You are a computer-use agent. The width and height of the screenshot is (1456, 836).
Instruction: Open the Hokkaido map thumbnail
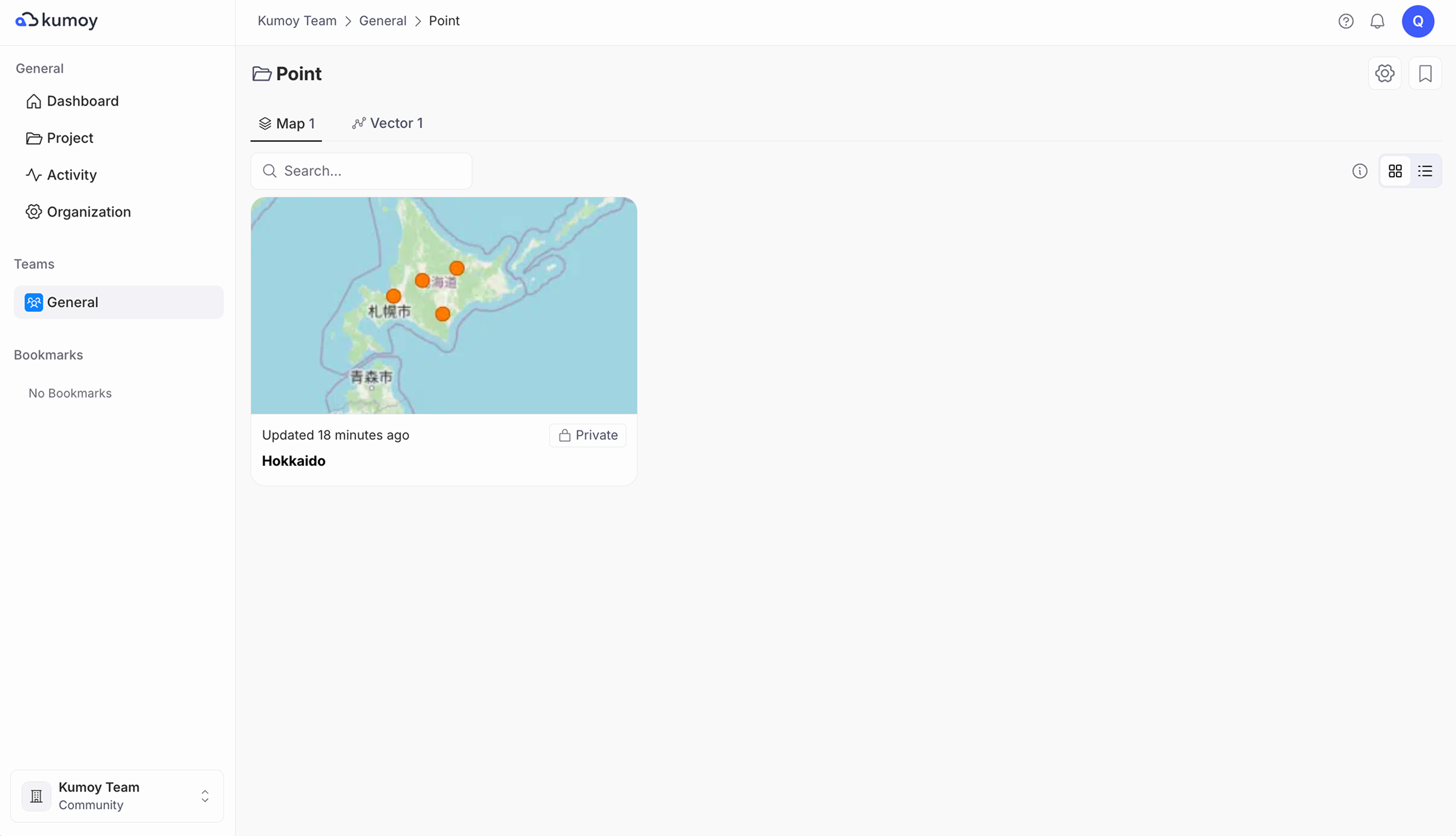[443, 305]
